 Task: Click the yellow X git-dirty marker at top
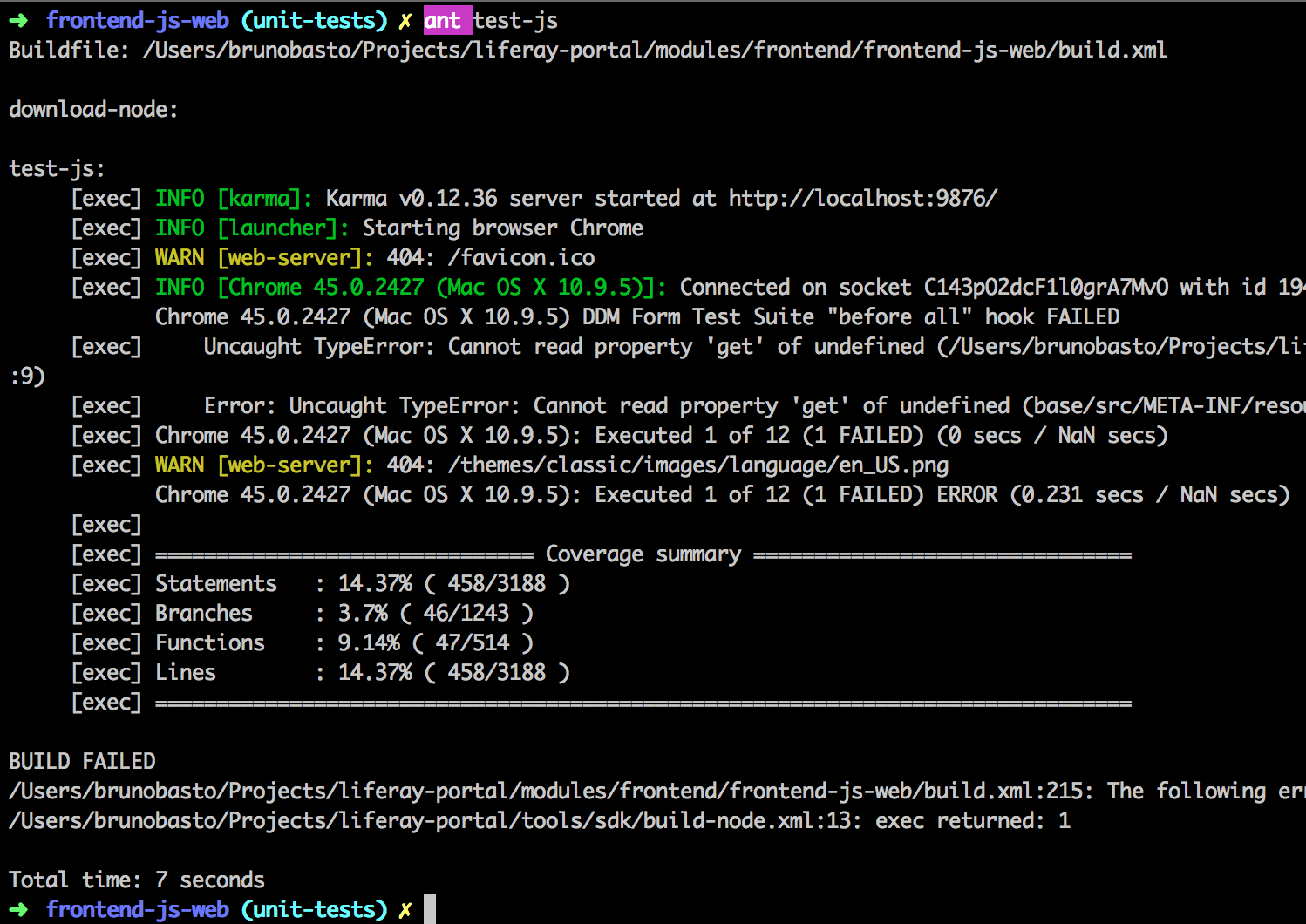point(405,21)
